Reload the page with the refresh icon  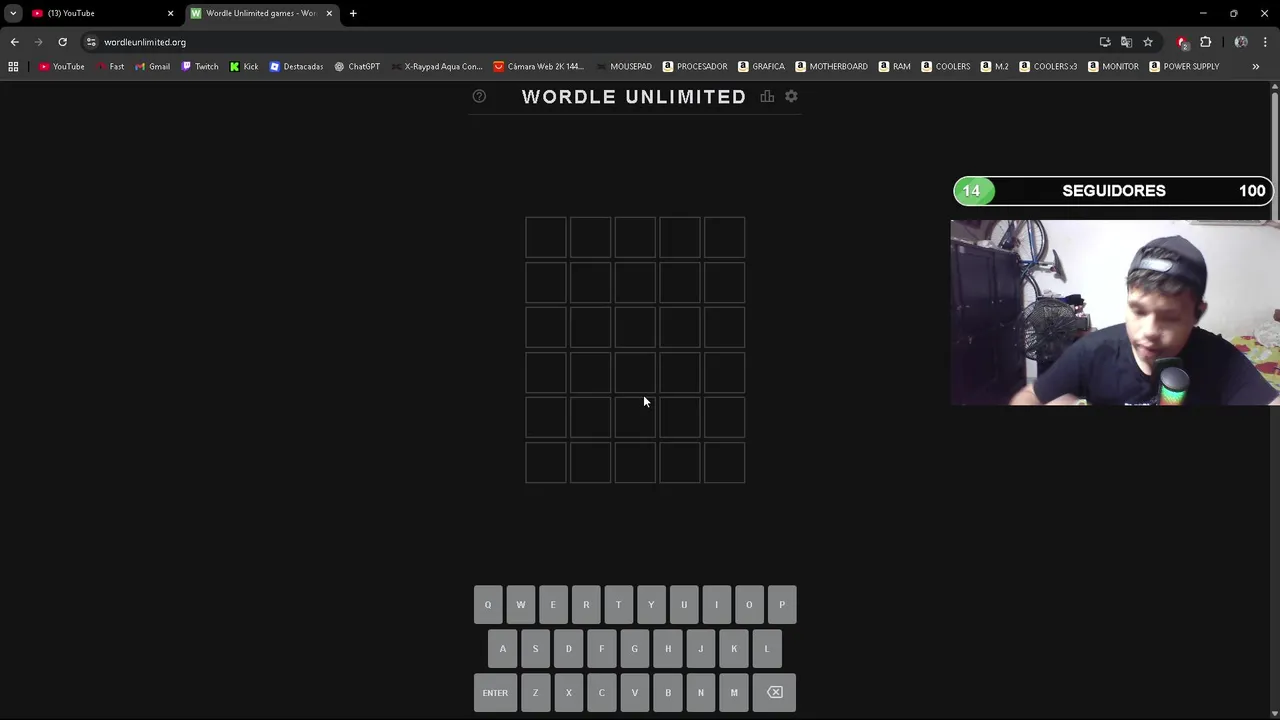62,42
